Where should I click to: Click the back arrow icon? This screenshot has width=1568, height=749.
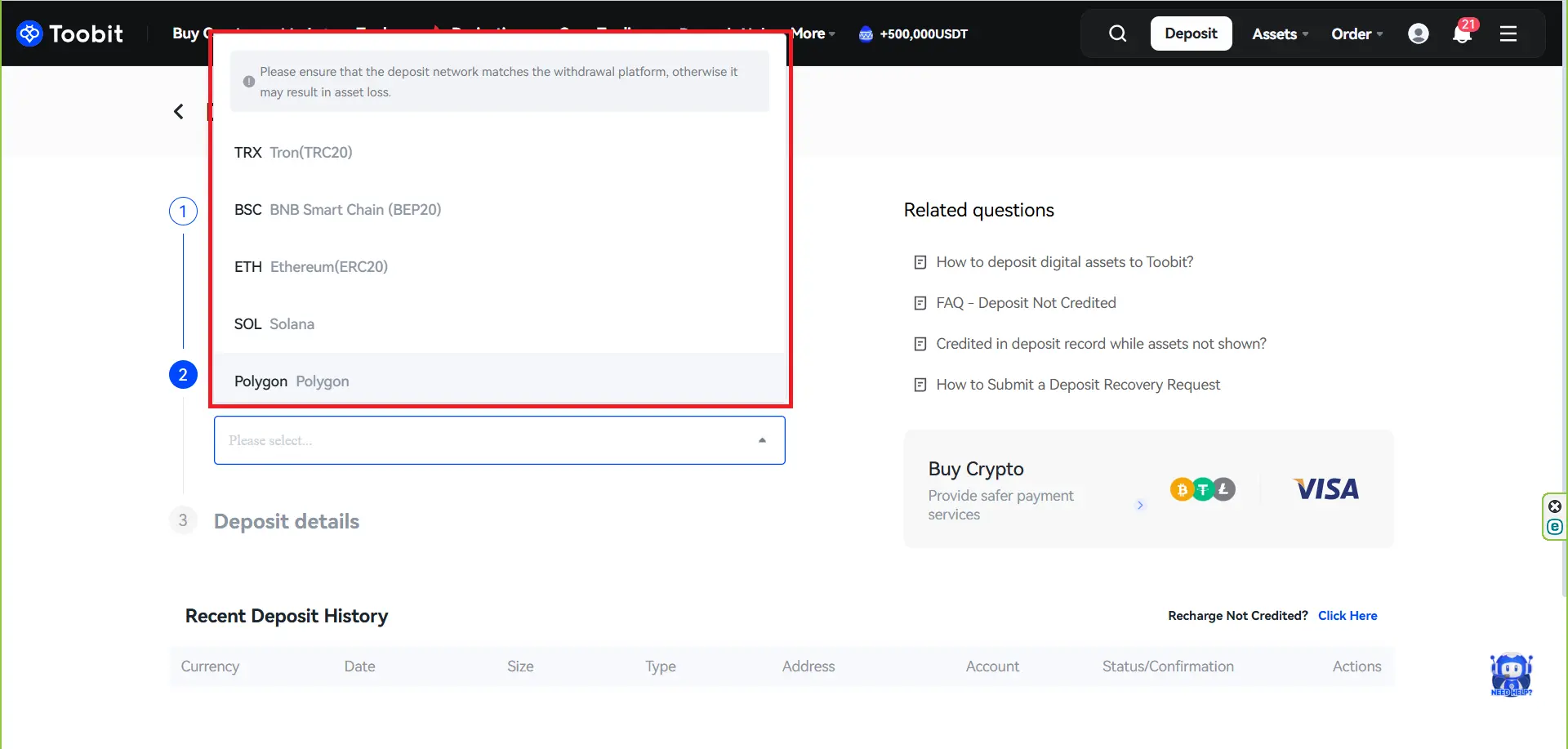(x=179, y=111)
